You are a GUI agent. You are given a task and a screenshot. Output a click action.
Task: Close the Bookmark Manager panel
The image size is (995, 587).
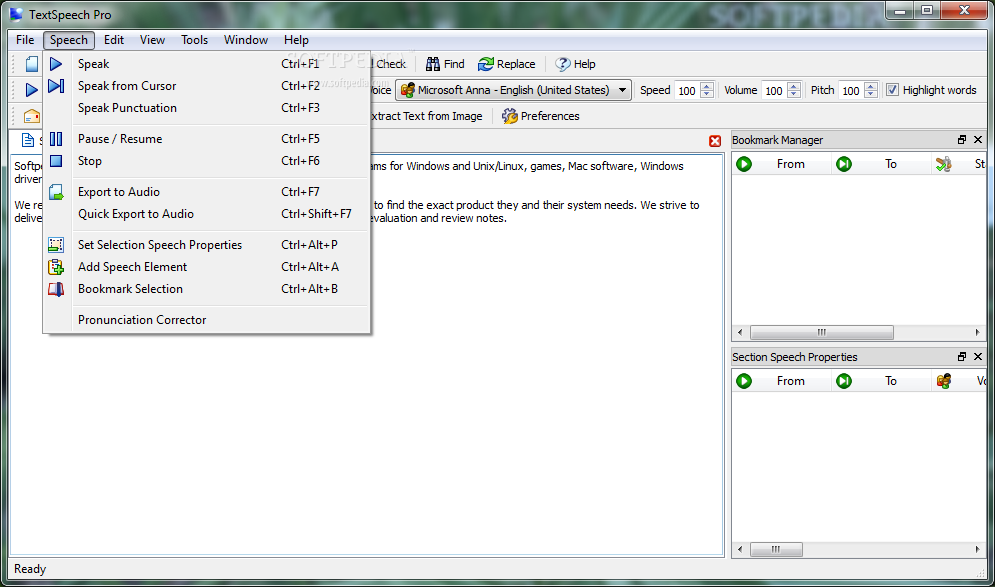[x=978, y=140]
